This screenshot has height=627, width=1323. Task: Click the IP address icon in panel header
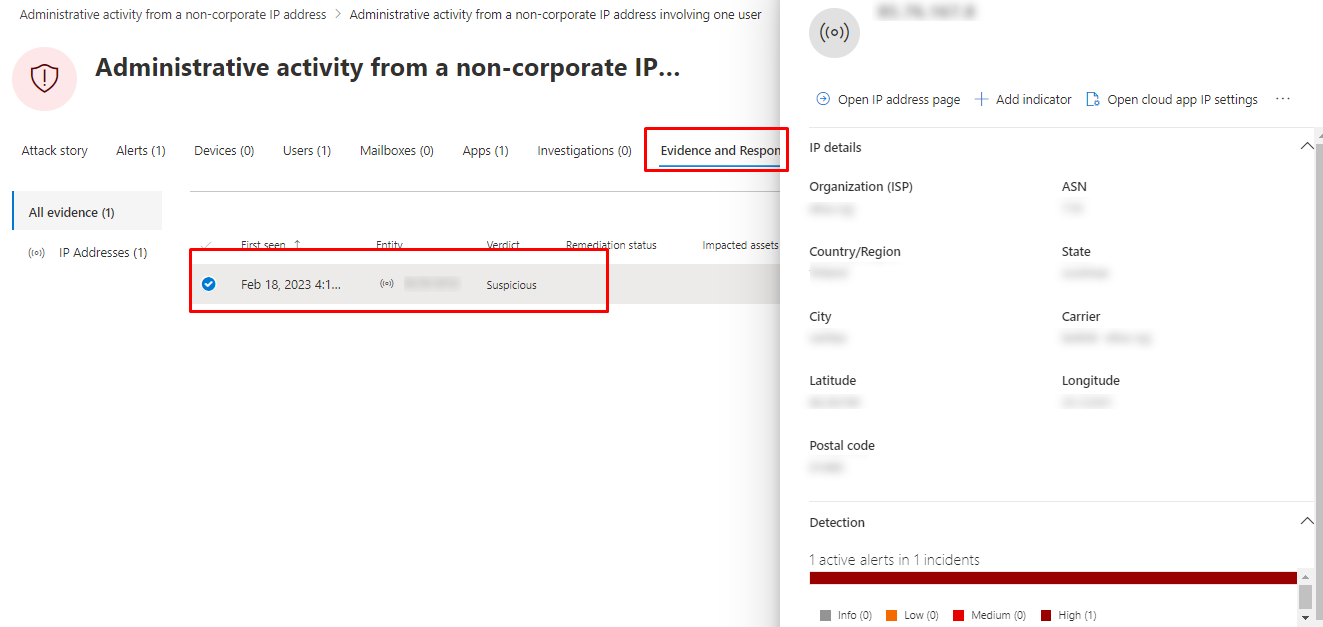tap(834, 32)
